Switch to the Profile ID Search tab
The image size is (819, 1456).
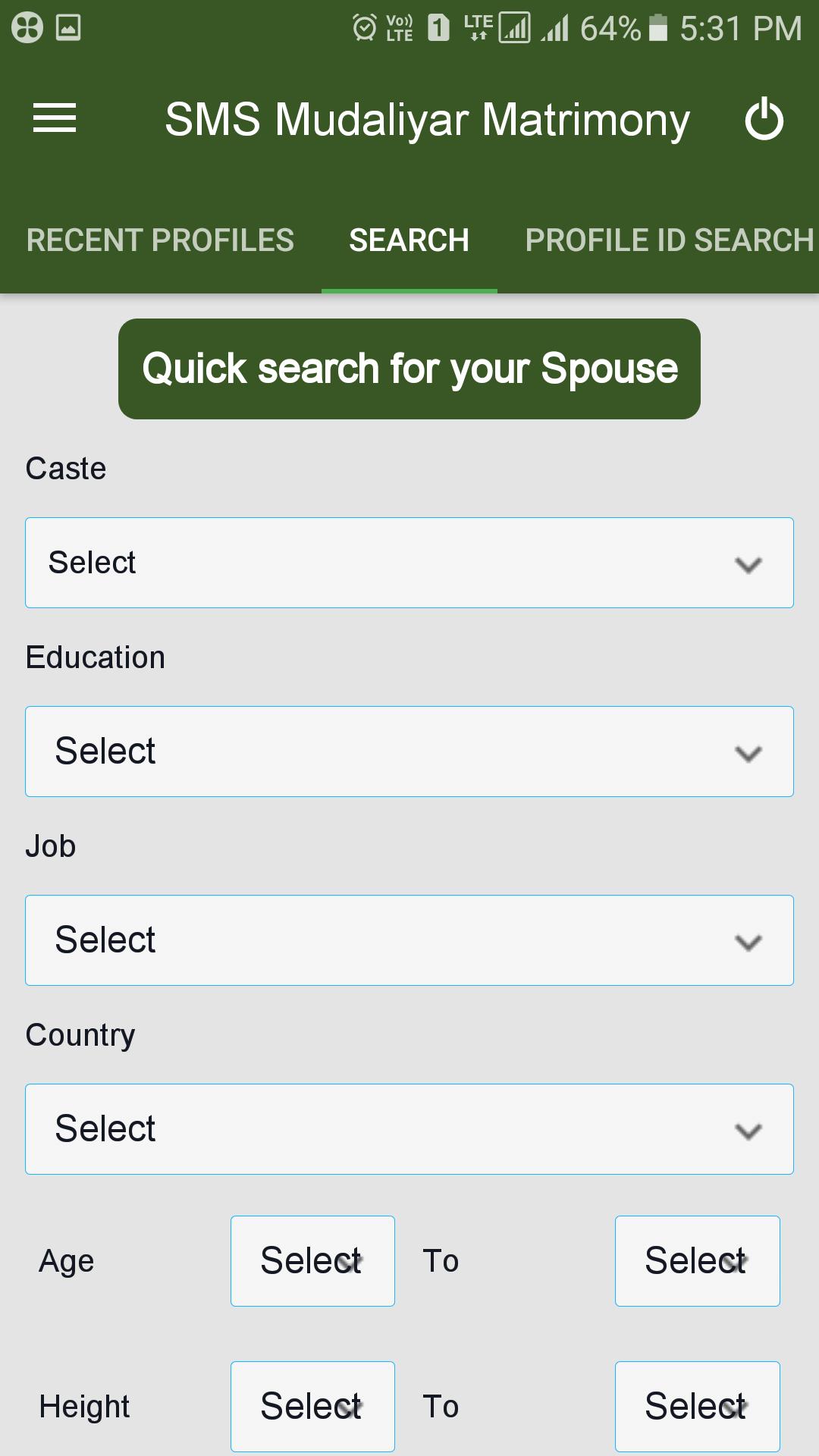pyautogui.click(x=670, y=240)
